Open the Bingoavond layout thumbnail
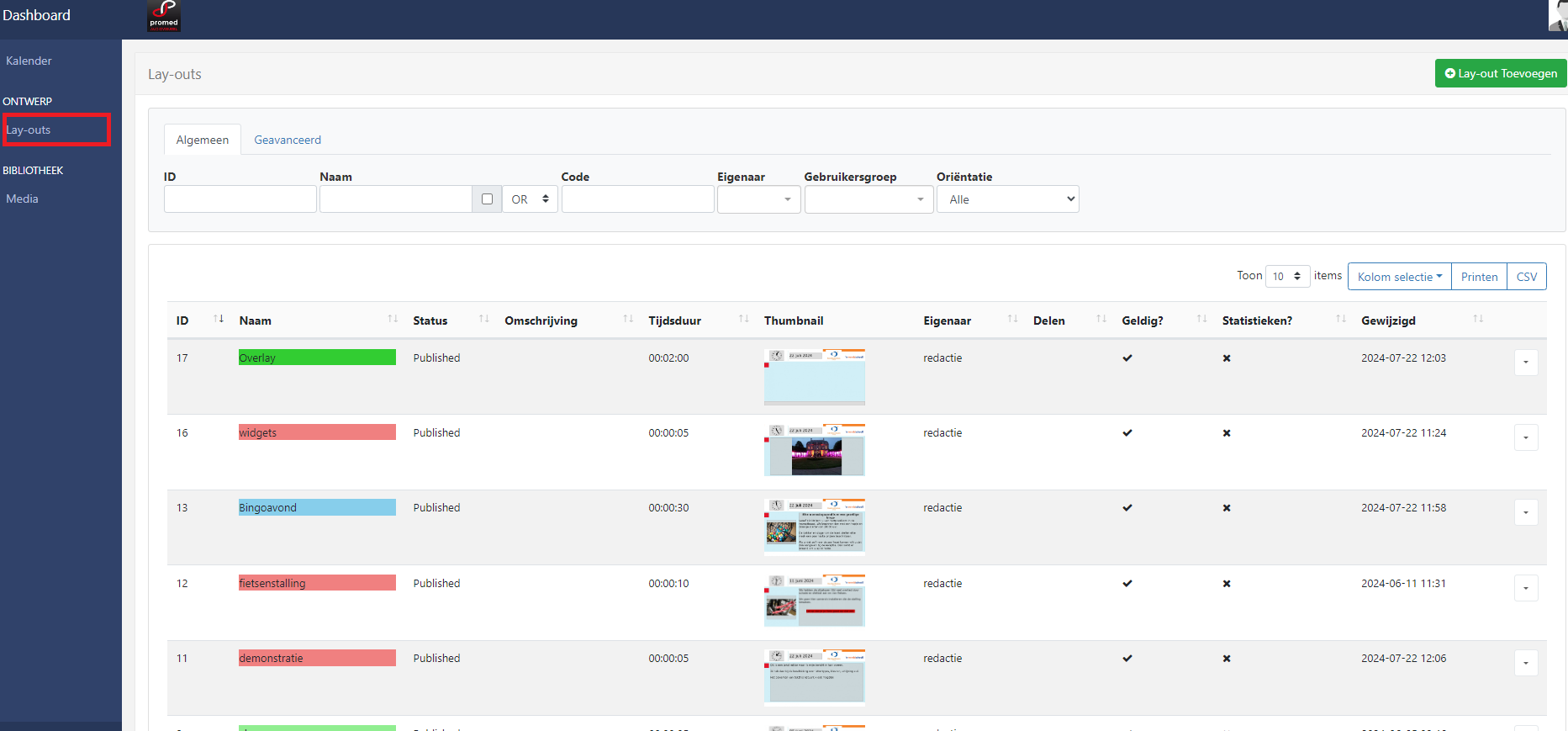The height and width of the screenshot is (731, 1568). coord(814,527)
